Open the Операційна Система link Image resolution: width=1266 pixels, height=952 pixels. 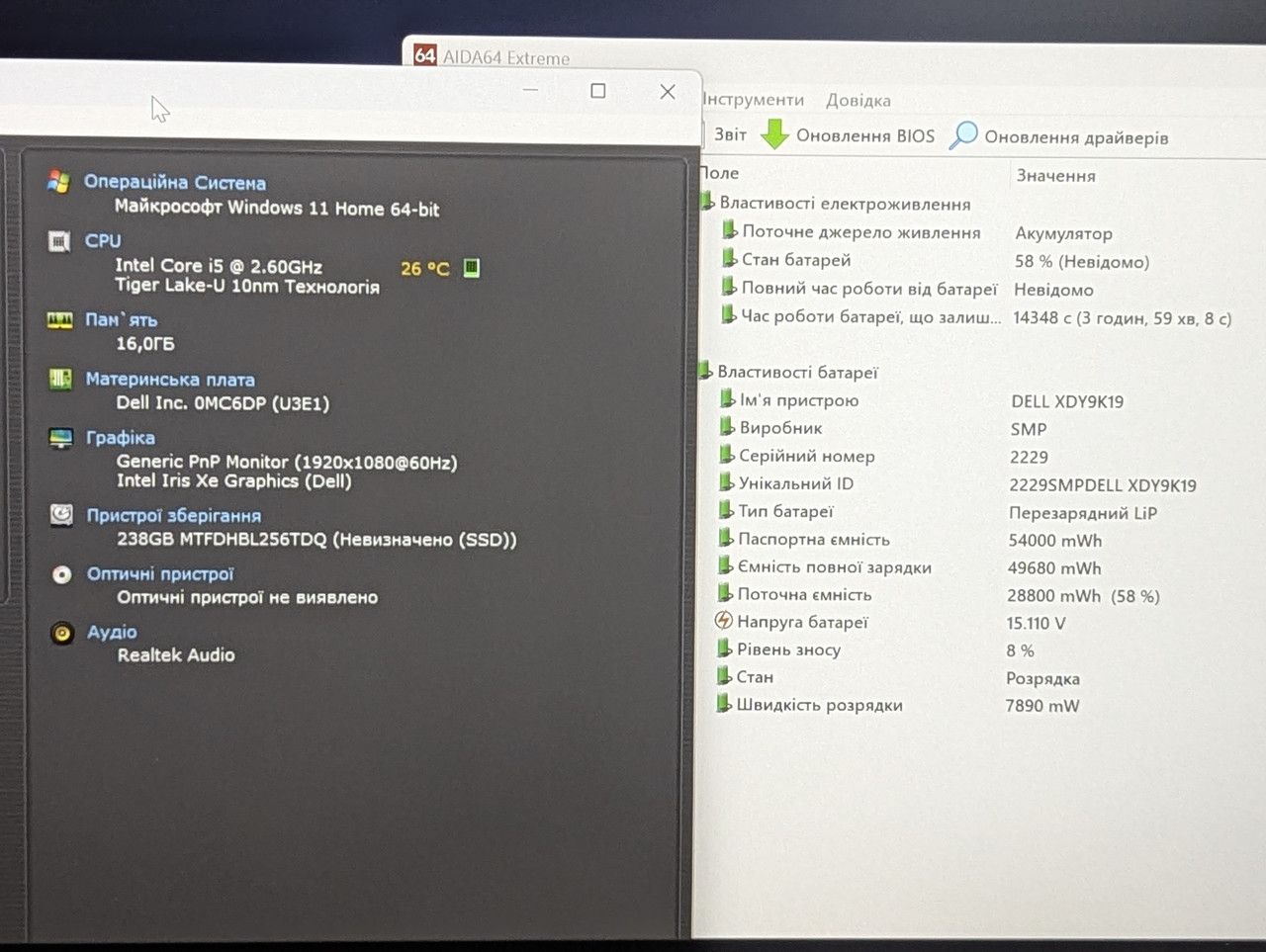tap(175, 182)
